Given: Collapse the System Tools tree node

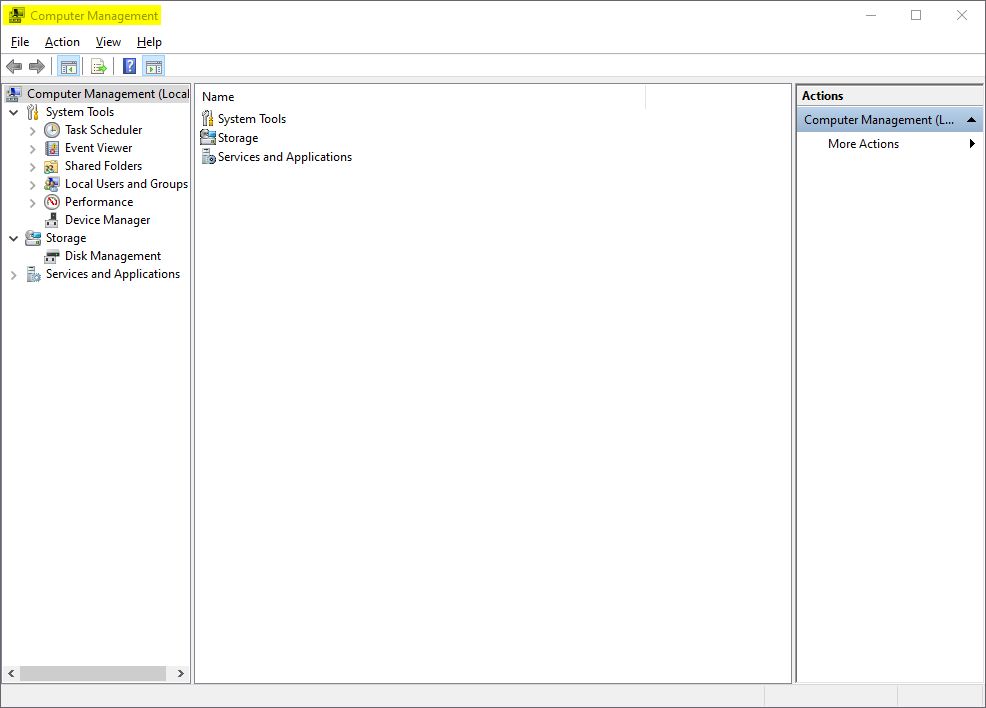Looking at the screenshot, I should point(14,113).
